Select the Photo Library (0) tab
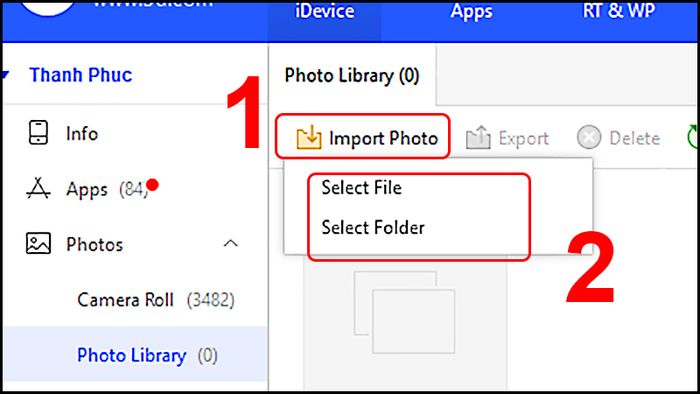The width and height of the screenshot is (700, 394). 352,75
